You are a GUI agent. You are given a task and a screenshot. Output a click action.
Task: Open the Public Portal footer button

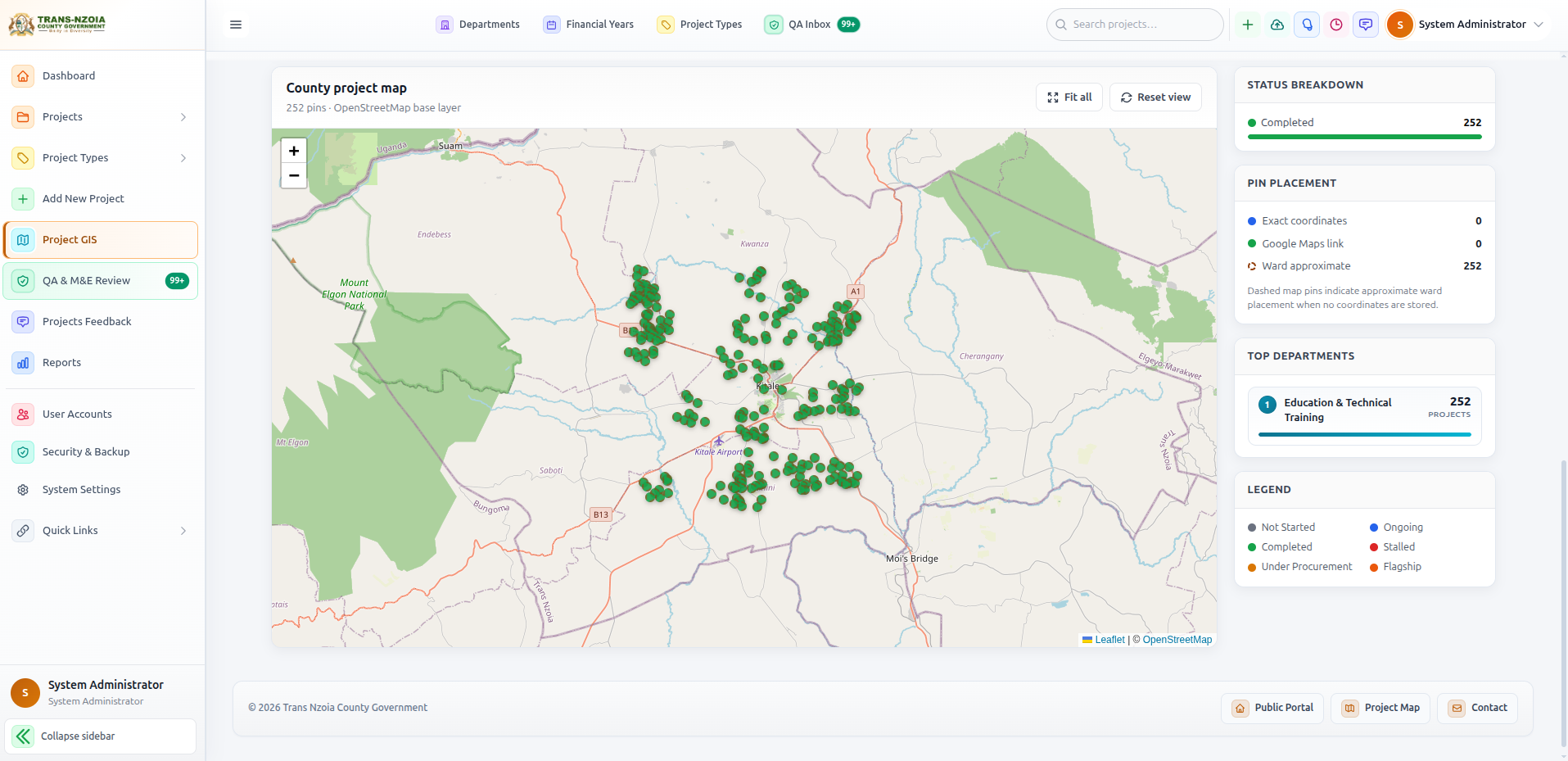[x=1272, y=708]
